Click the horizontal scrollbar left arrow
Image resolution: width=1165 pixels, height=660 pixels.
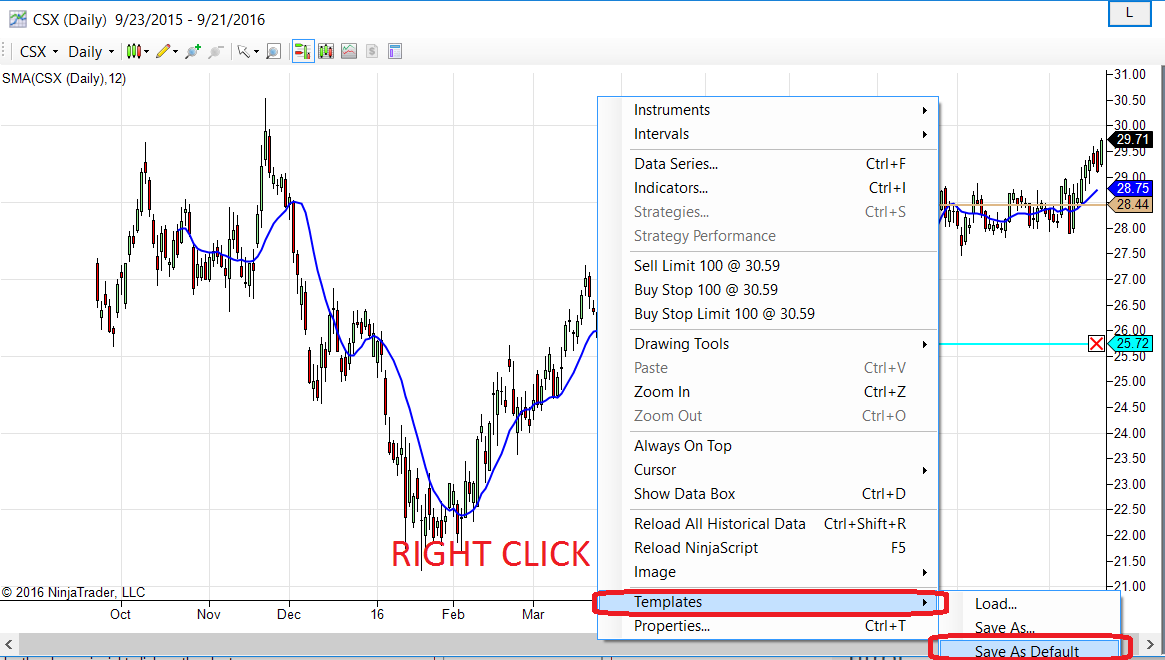tap(8, 644)
